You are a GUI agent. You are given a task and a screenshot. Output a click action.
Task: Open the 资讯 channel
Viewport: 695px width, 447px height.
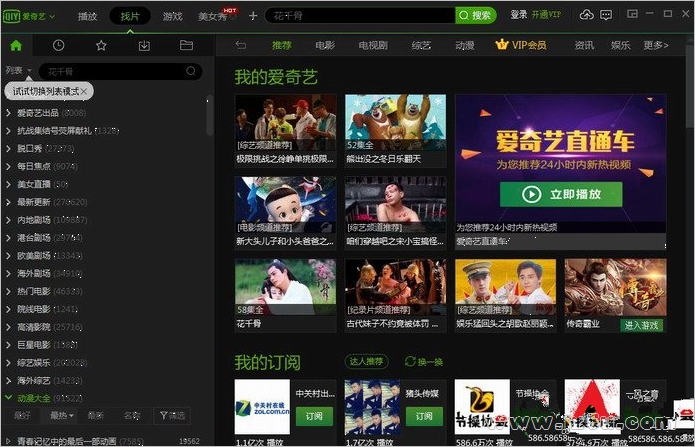point(584,45)
